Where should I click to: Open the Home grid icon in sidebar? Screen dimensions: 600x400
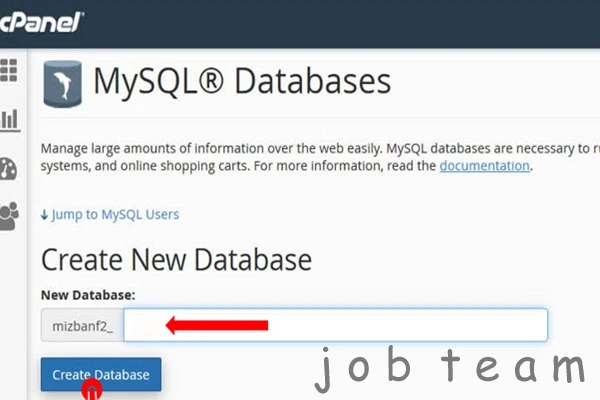pyautogui.click(x=9, y=70)
